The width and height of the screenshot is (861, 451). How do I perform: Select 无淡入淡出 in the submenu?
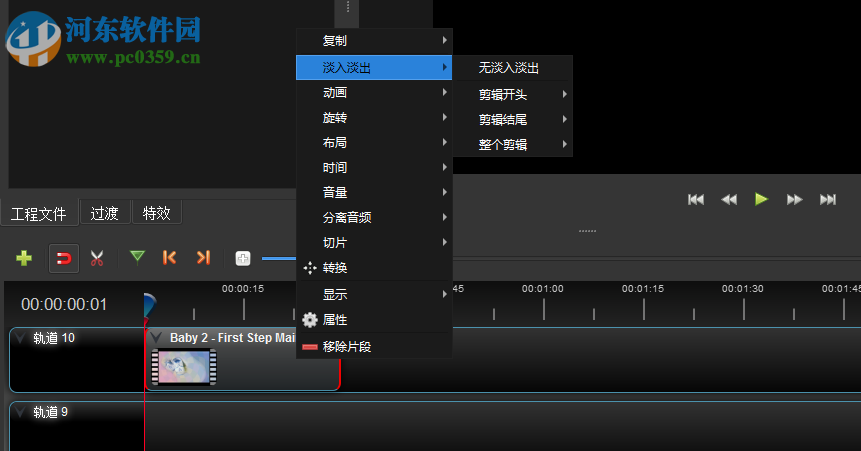[512, 68]
